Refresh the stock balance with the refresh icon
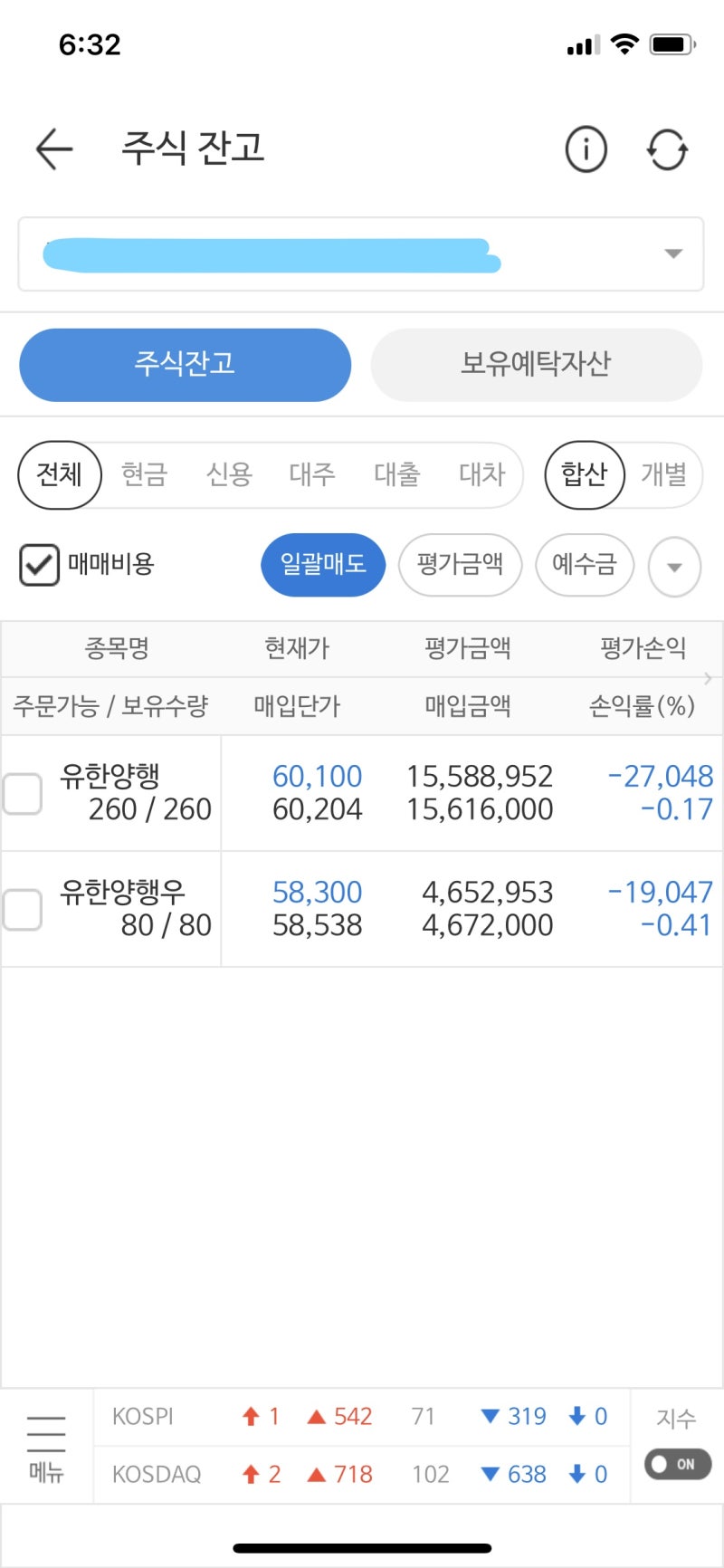The width and height of the screenshot is (724, 1568). 667,149
